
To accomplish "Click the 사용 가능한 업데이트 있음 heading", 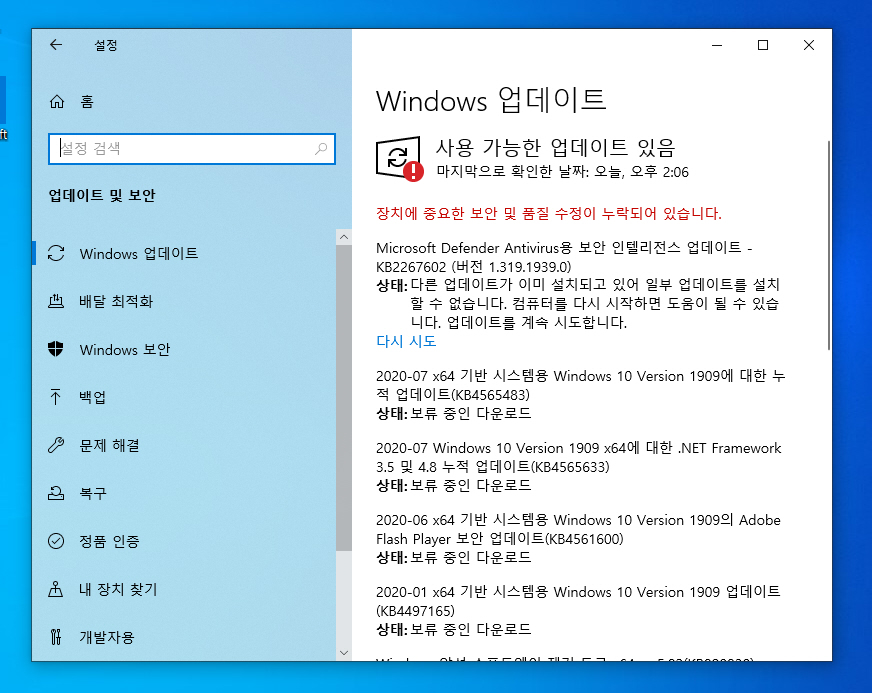I will 555,147.
